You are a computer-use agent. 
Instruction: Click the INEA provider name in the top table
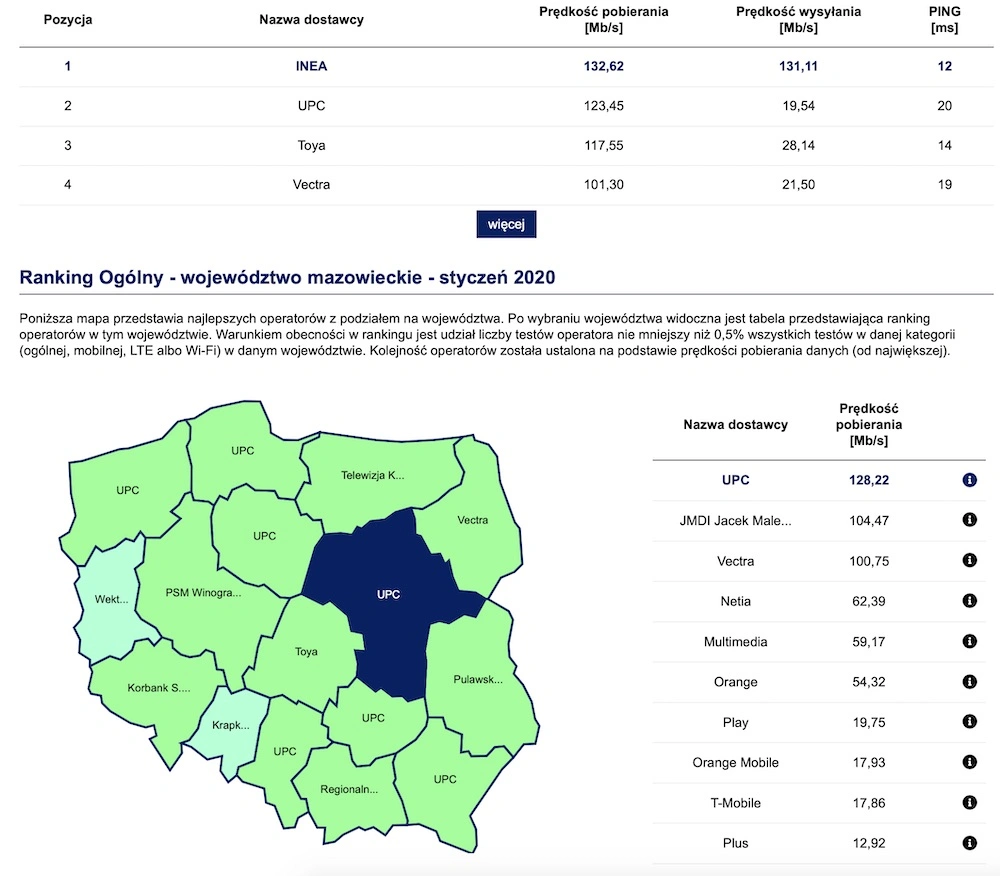311,66
